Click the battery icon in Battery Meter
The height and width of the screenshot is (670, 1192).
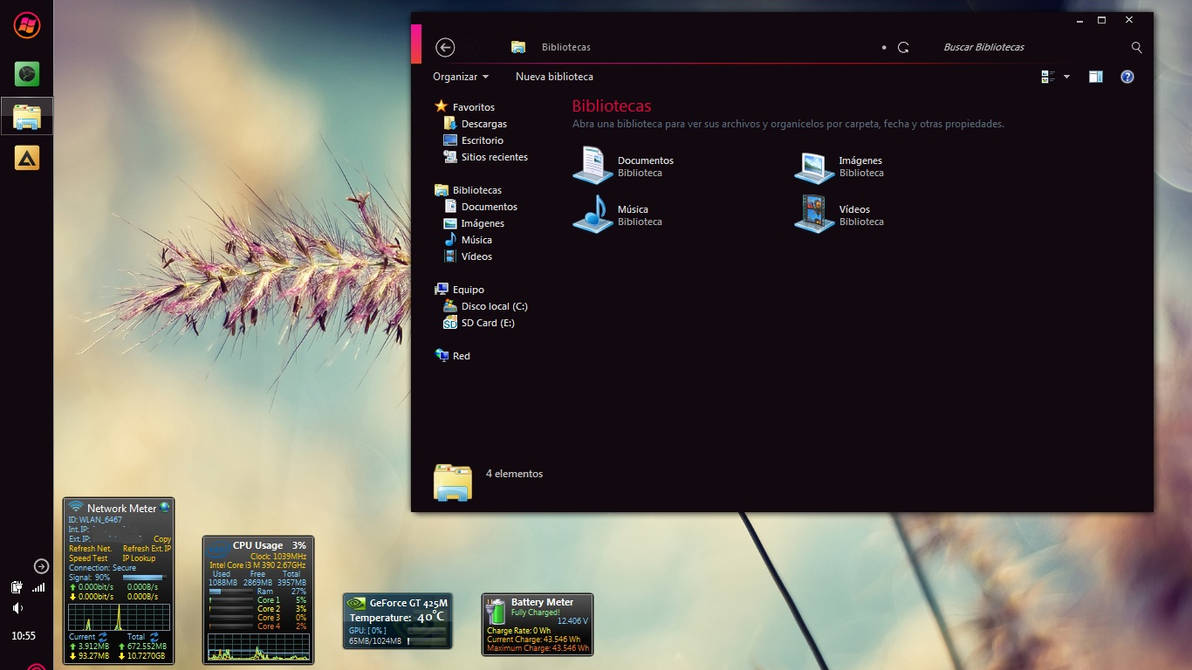496,612
